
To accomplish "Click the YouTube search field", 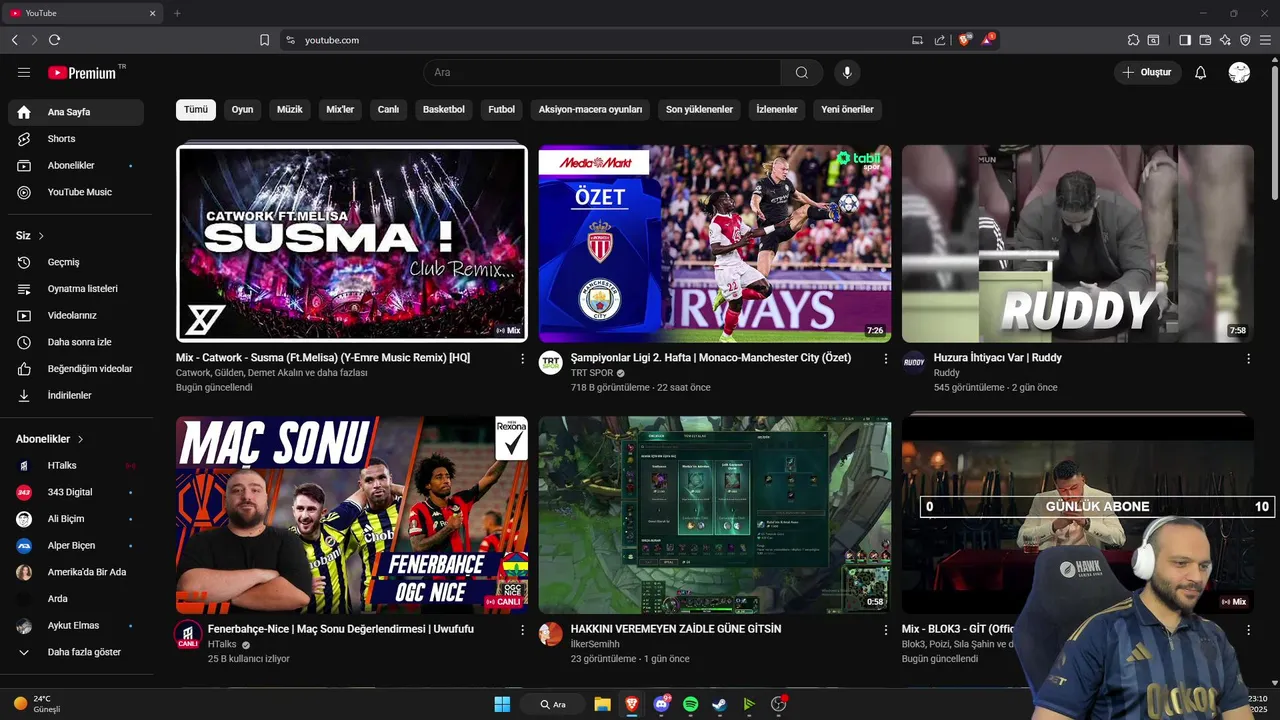I will pyautogui.click(x=602, y=73).
